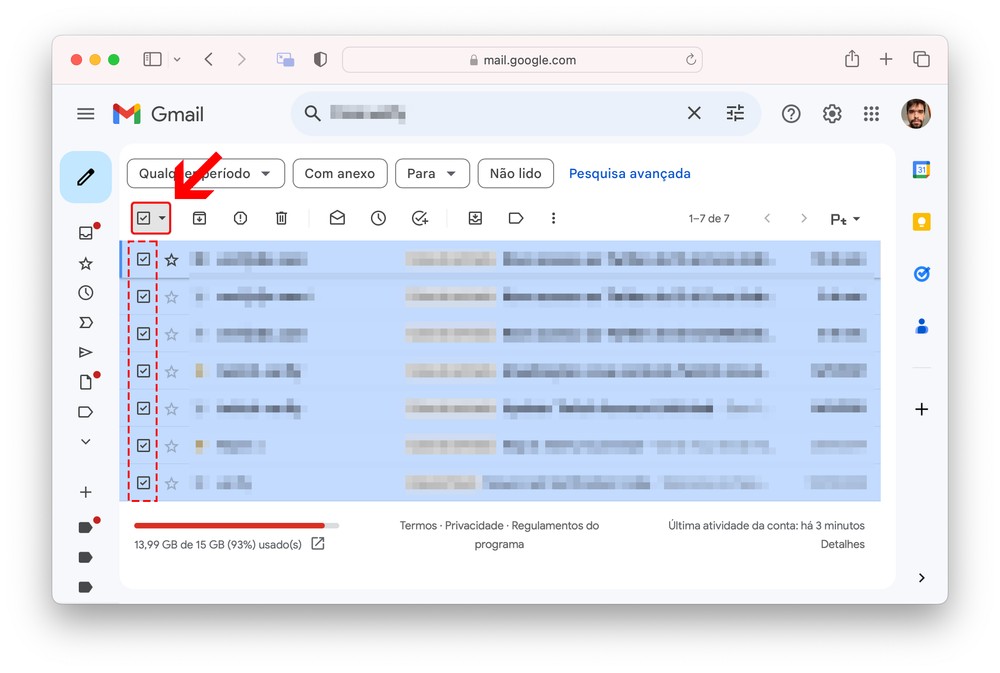The image size is (1000, 673).
Task: Click the Compose pencil button
Action: click(x=86, y=177)
